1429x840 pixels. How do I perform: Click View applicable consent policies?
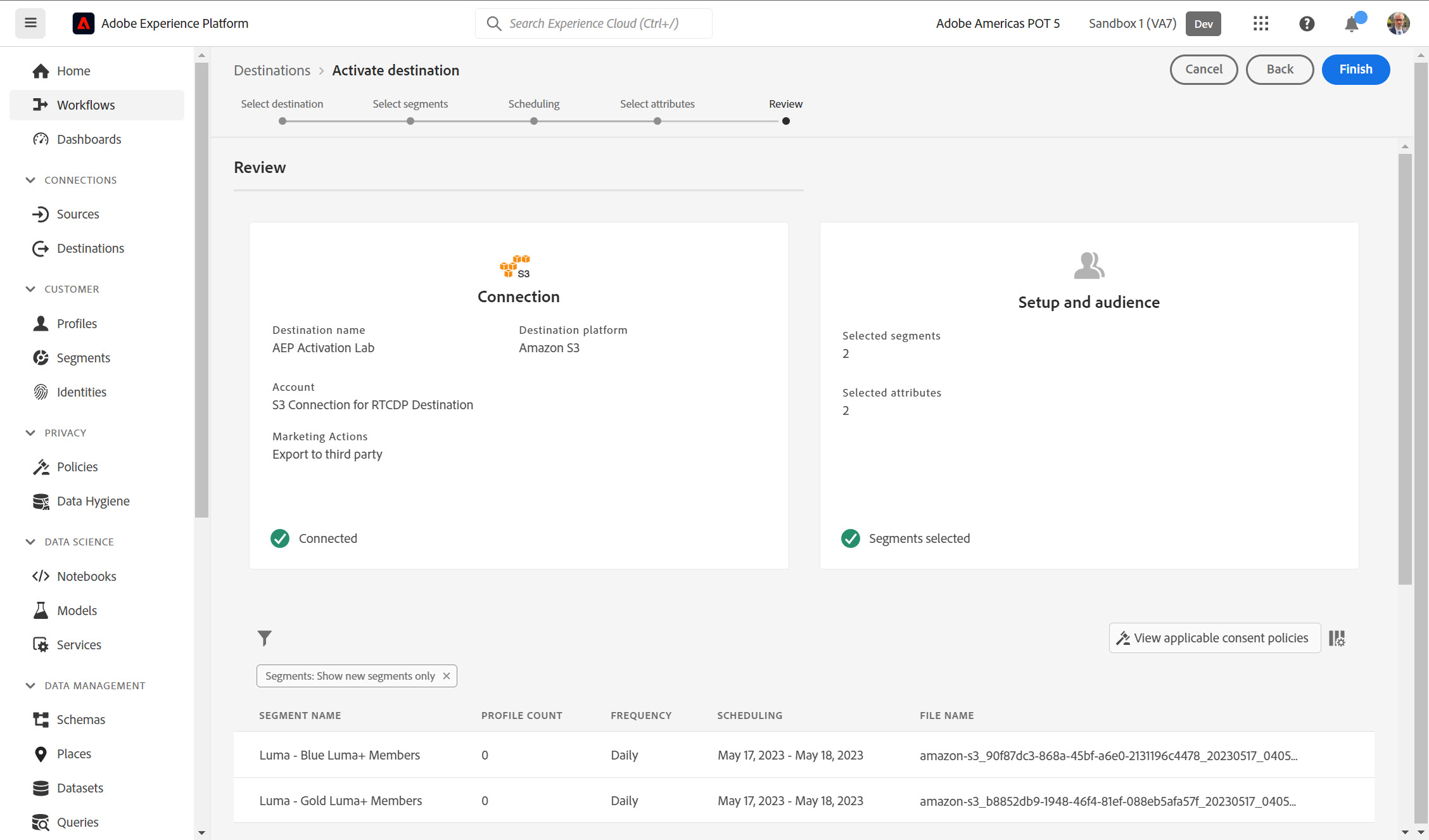(1214, 638)
